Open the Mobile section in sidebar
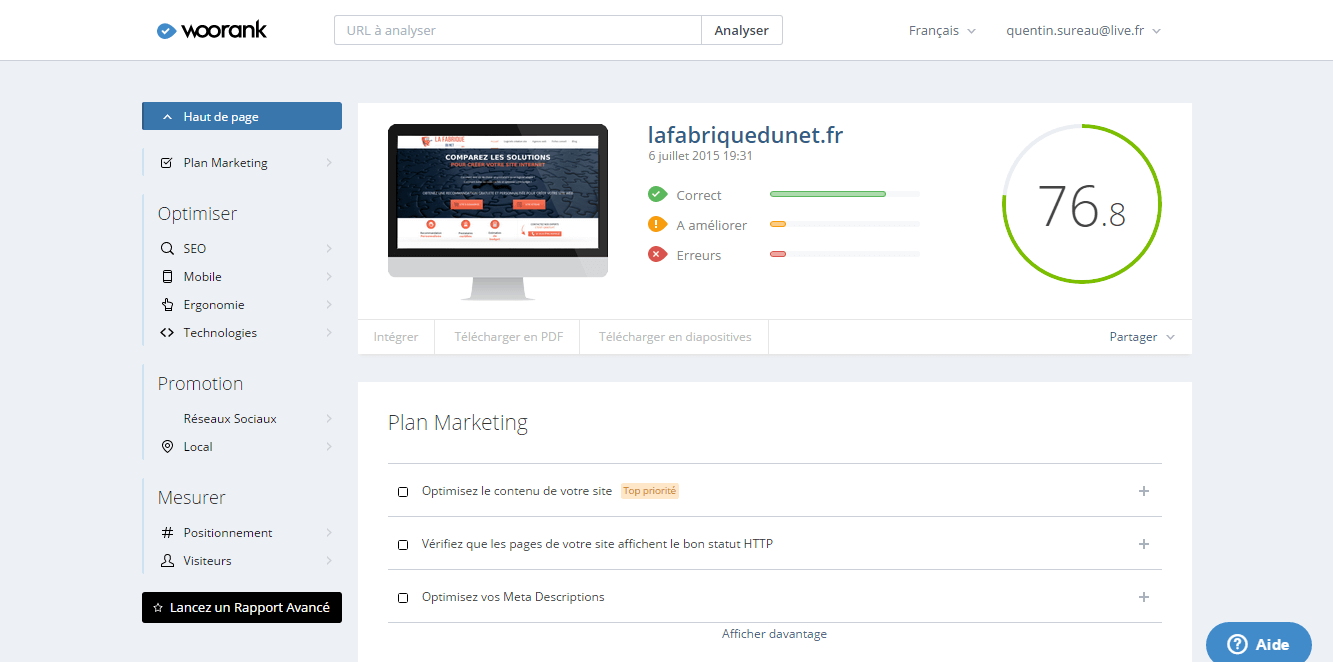 coord(243,277)
